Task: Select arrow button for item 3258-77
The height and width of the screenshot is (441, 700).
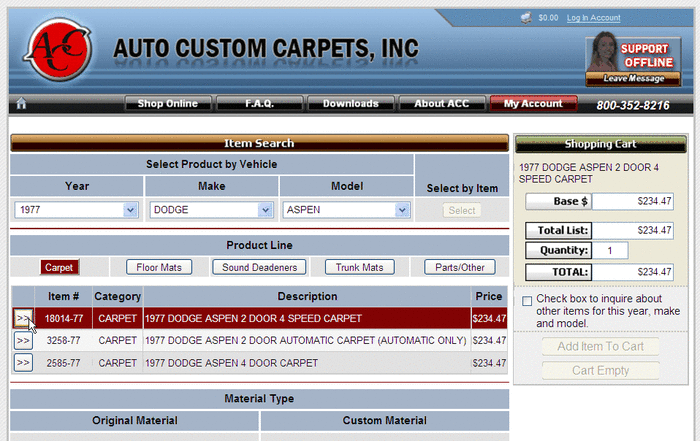Action: click(23, 341)
